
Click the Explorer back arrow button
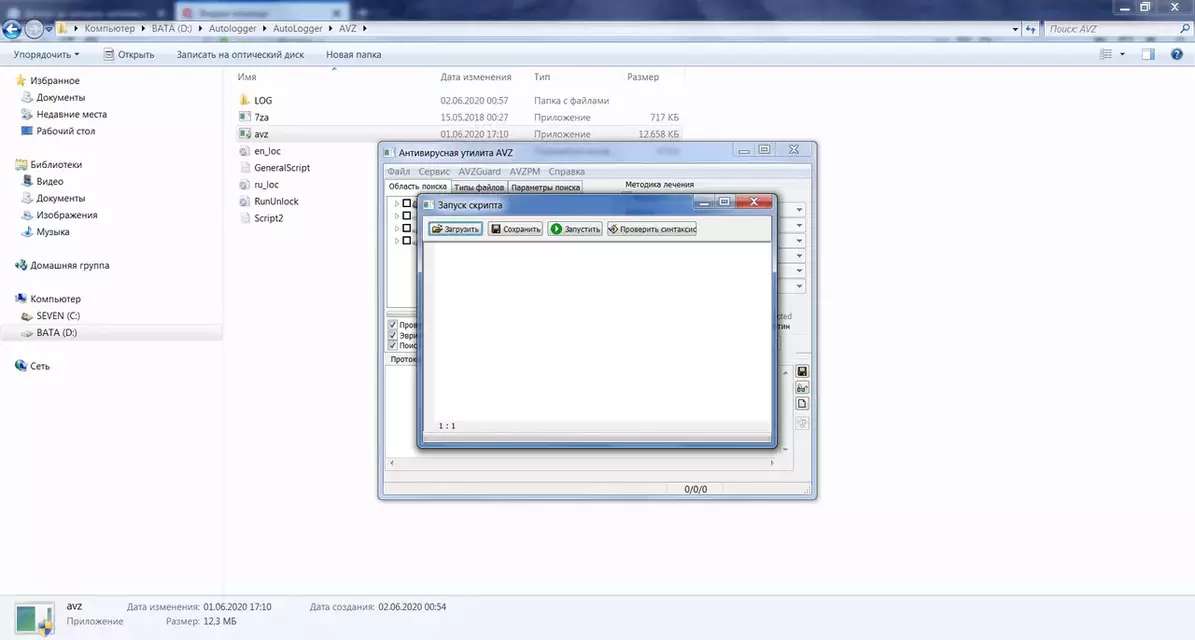click(12, 29)
